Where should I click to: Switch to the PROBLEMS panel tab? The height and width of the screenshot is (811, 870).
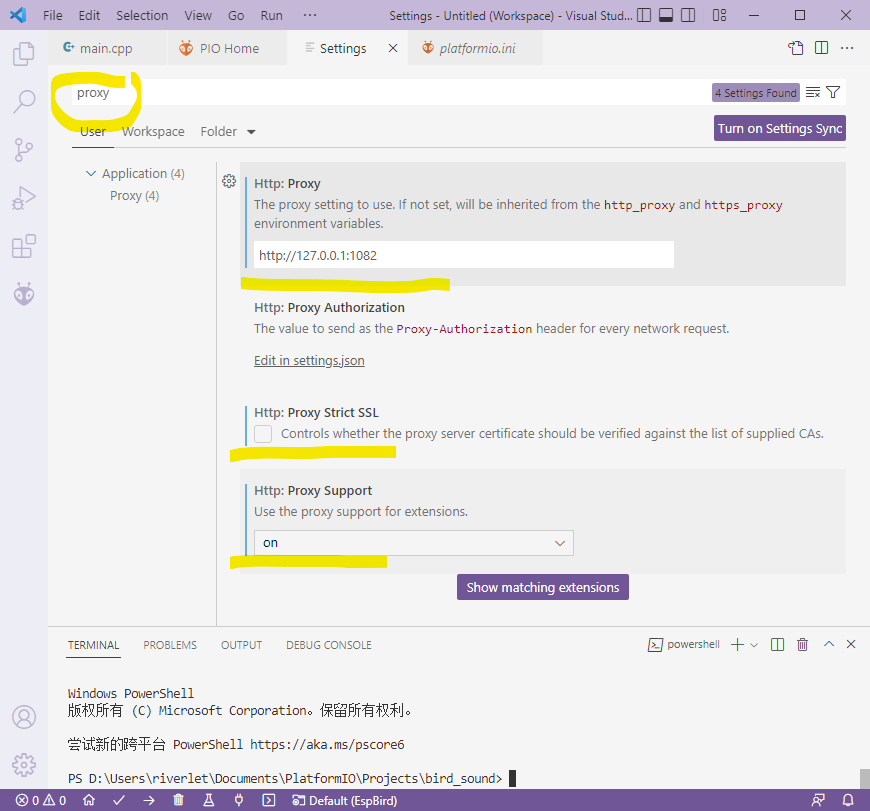[x=170, y=645]
